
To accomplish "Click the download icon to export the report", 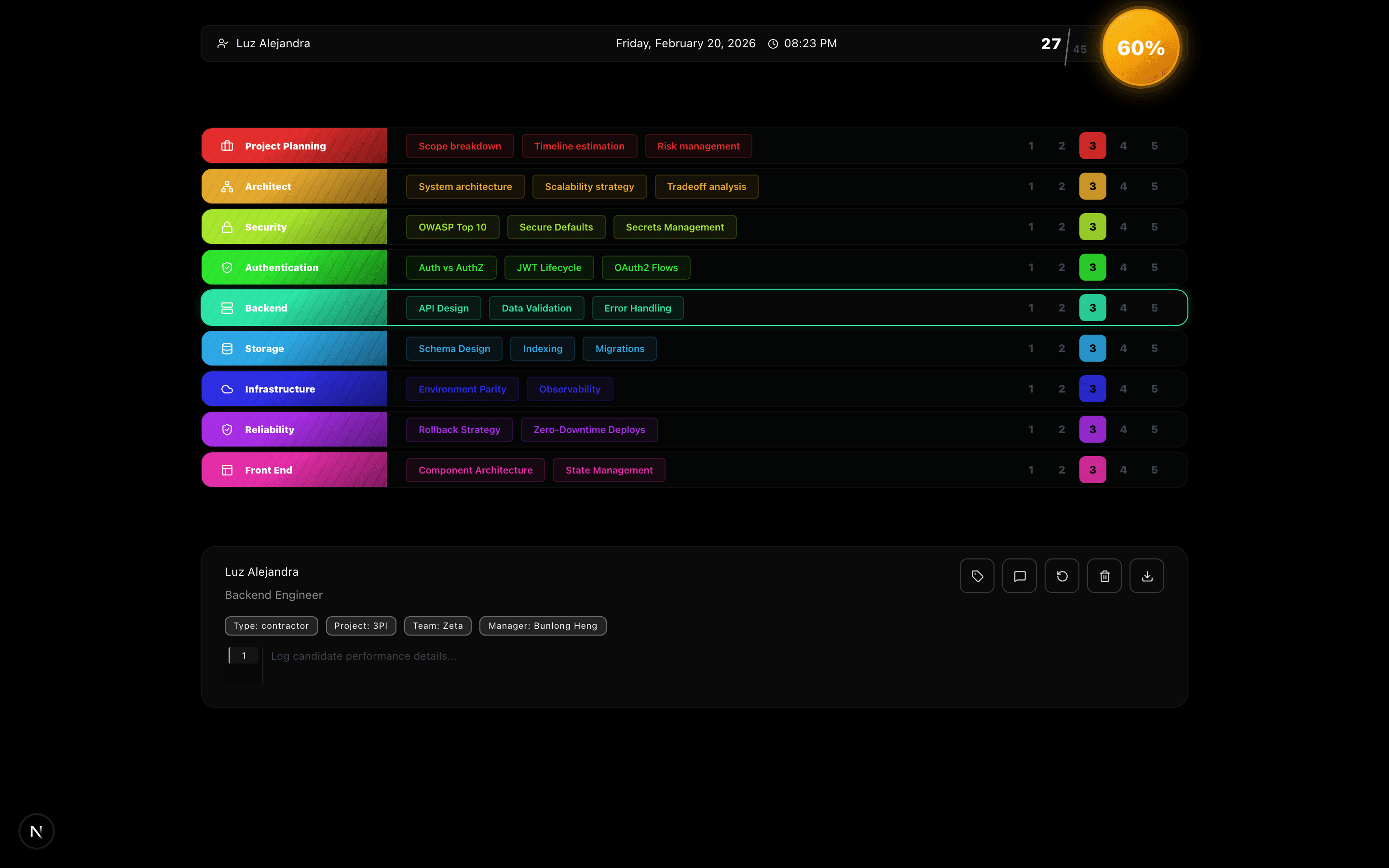I will click(x=1147, y=576).
